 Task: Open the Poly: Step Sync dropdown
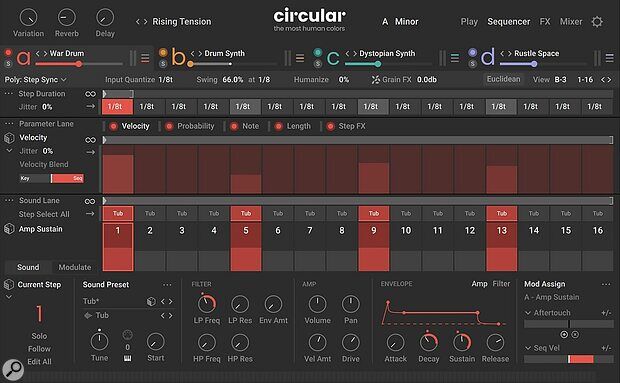click(x=35, y=80)
